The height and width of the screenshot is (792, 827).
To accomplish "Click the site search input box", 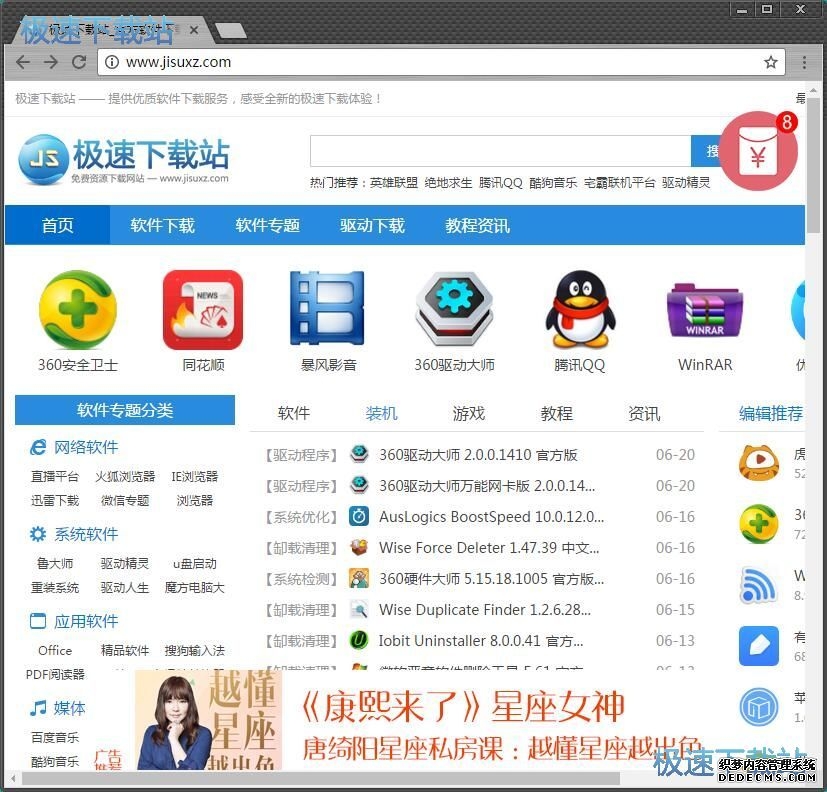I will 501,151.
